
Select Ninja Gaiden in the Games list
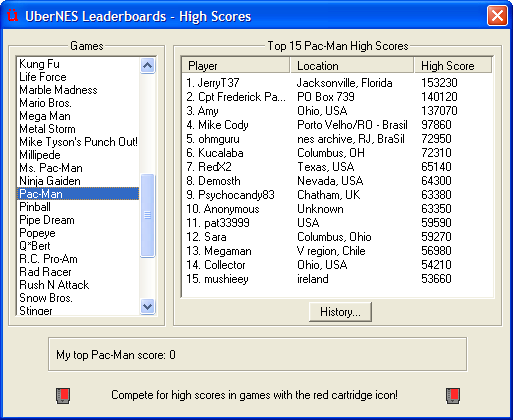(x=78, y=181)
